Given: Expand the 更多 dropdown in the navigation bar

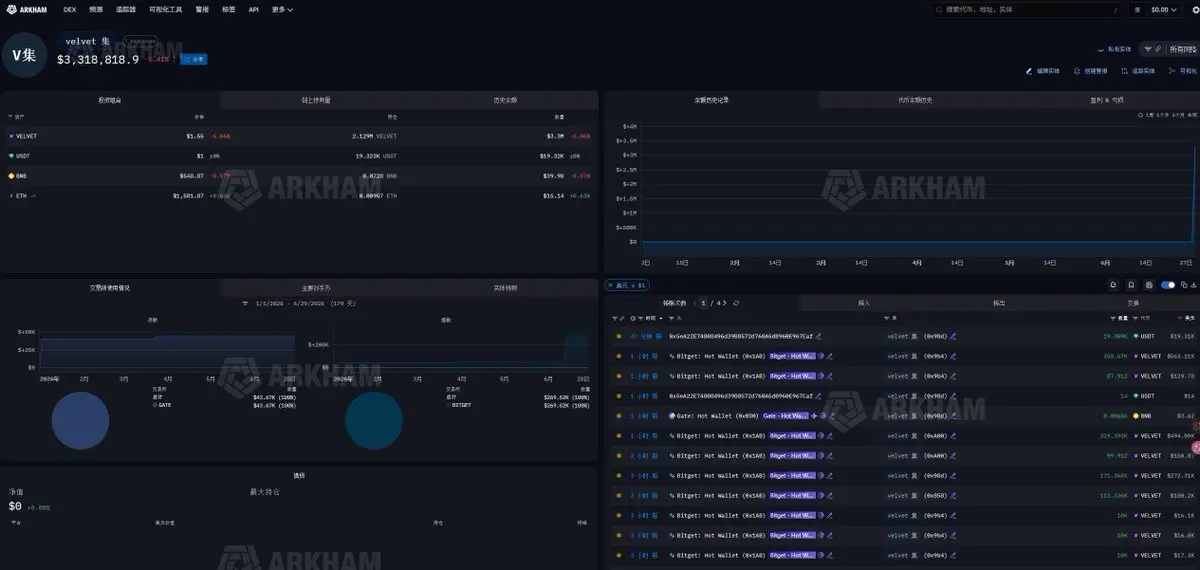Looking at the screenshot, I should (282, 9).
